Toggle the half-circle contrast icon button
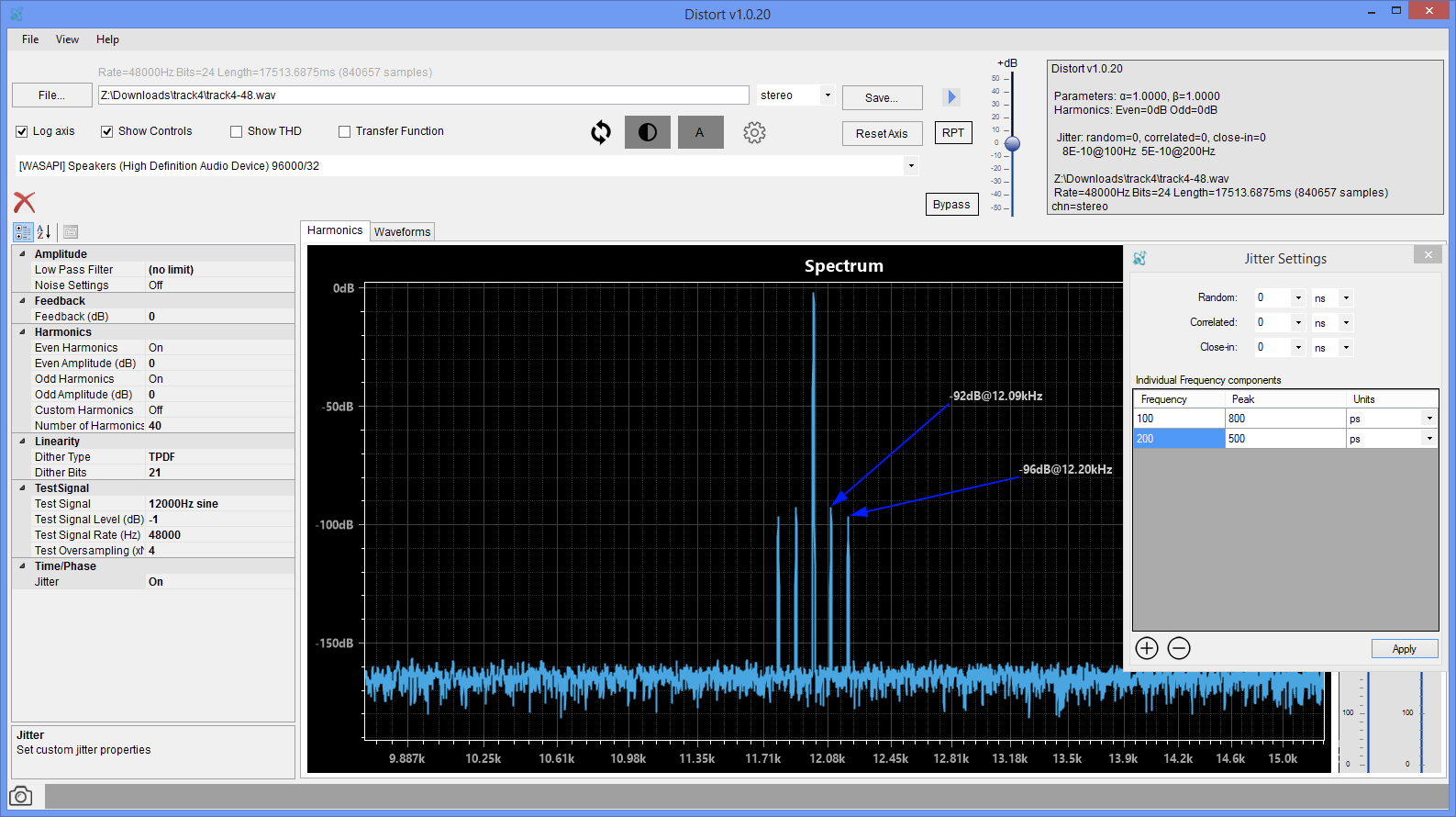The width and height of the screenshot is (1456, 817). [x=648, y=132]
